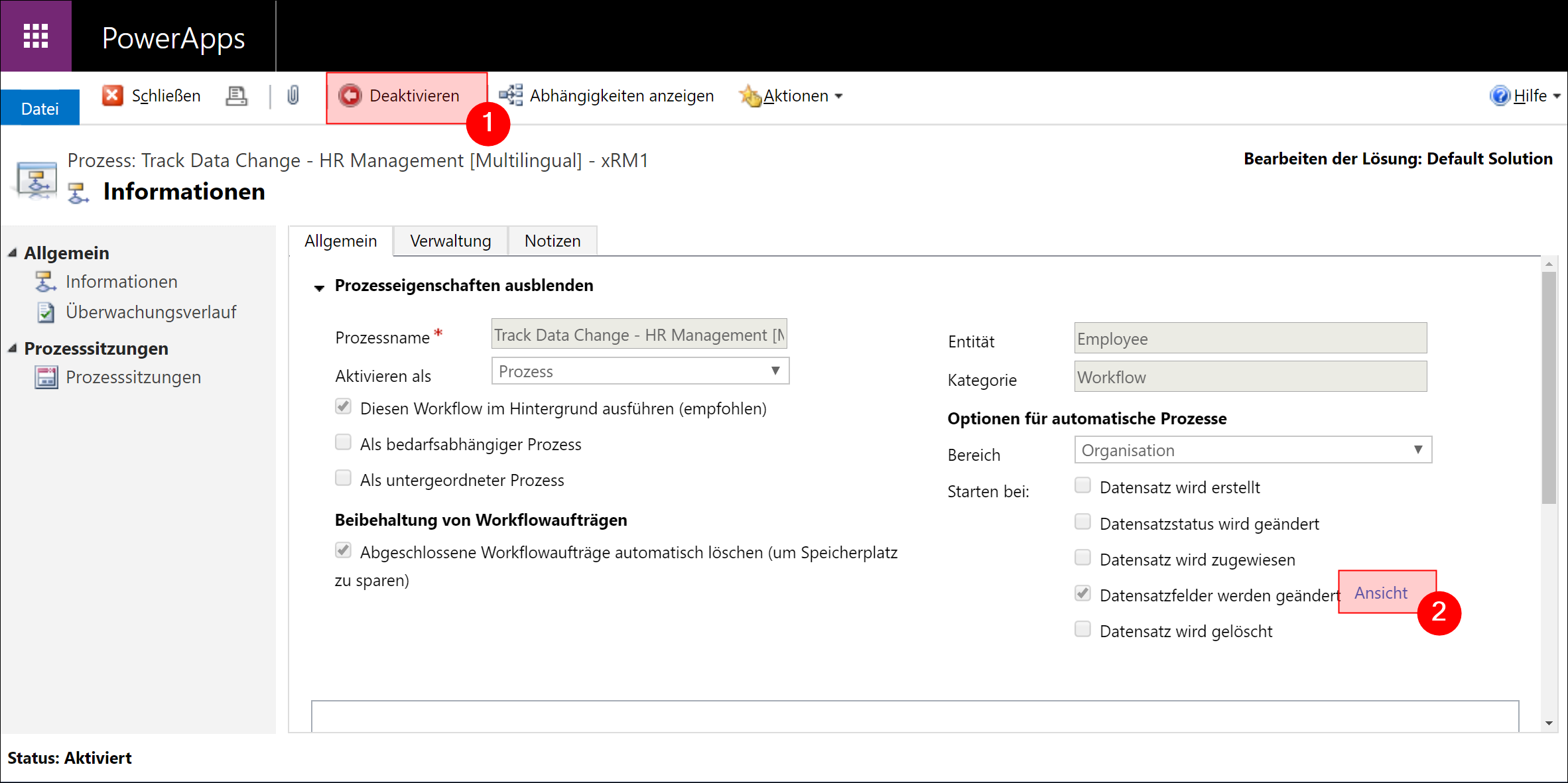Click the Ansicht link
1568x783 pixels.
[1380, 593]
